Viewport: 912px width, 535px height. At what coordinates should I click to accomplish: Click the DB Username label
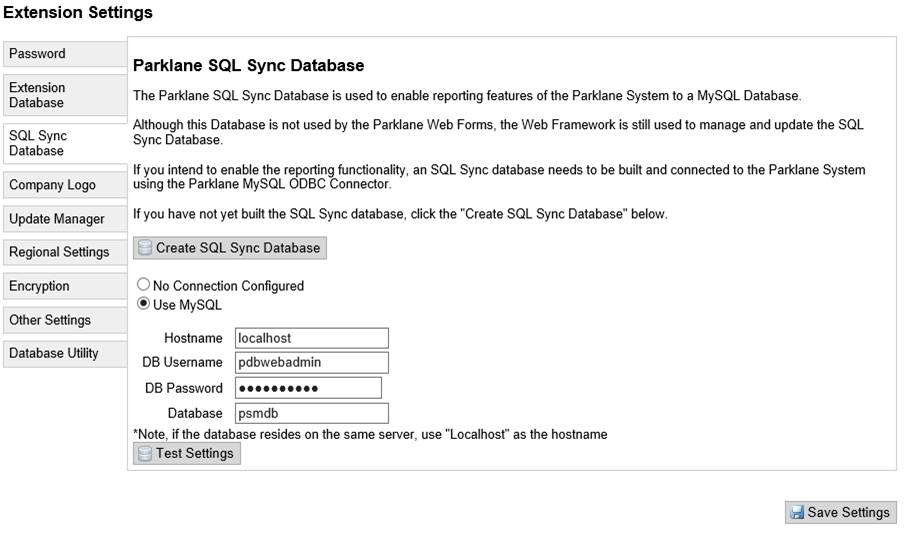(182, 362)
